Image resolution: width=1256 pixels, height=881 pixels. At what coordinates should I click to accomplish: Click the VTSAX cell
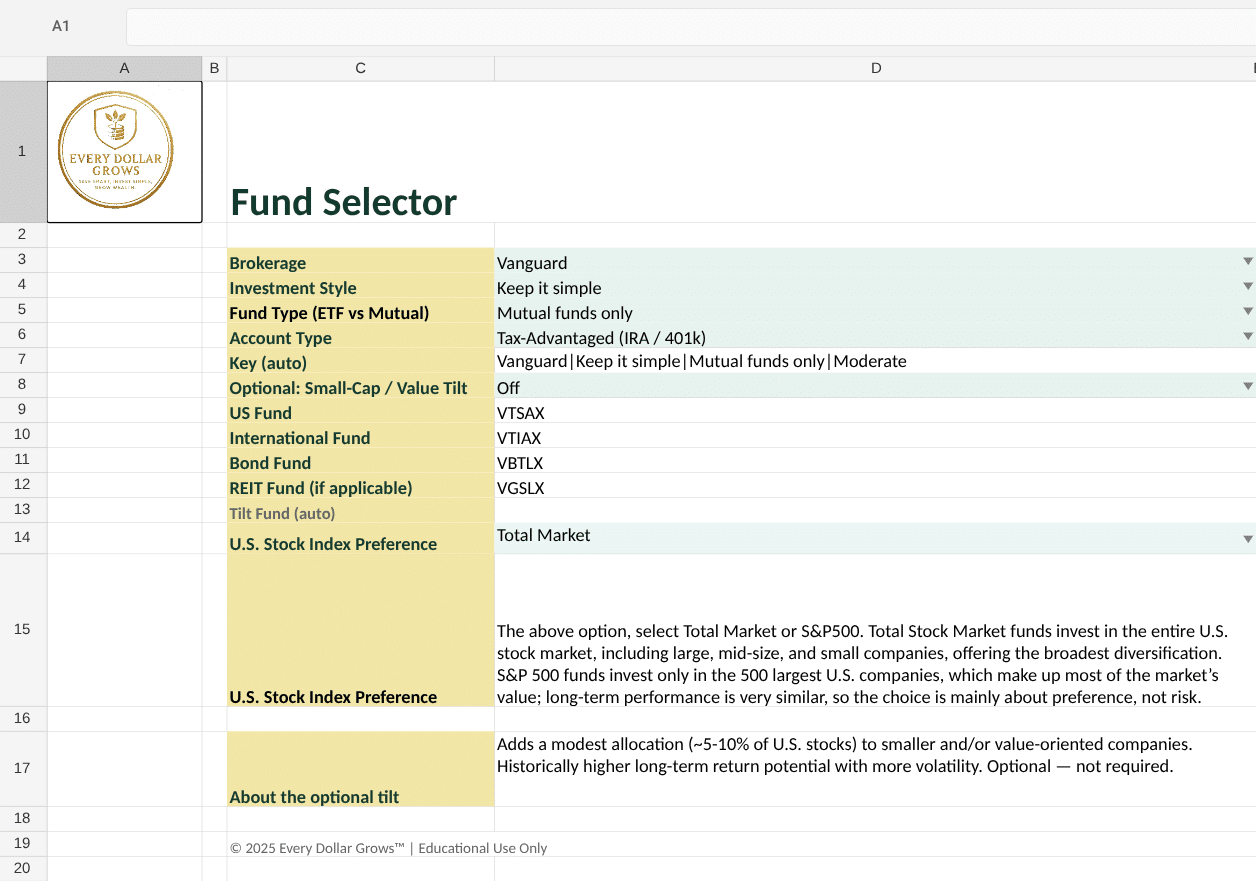tap(875, 411)
